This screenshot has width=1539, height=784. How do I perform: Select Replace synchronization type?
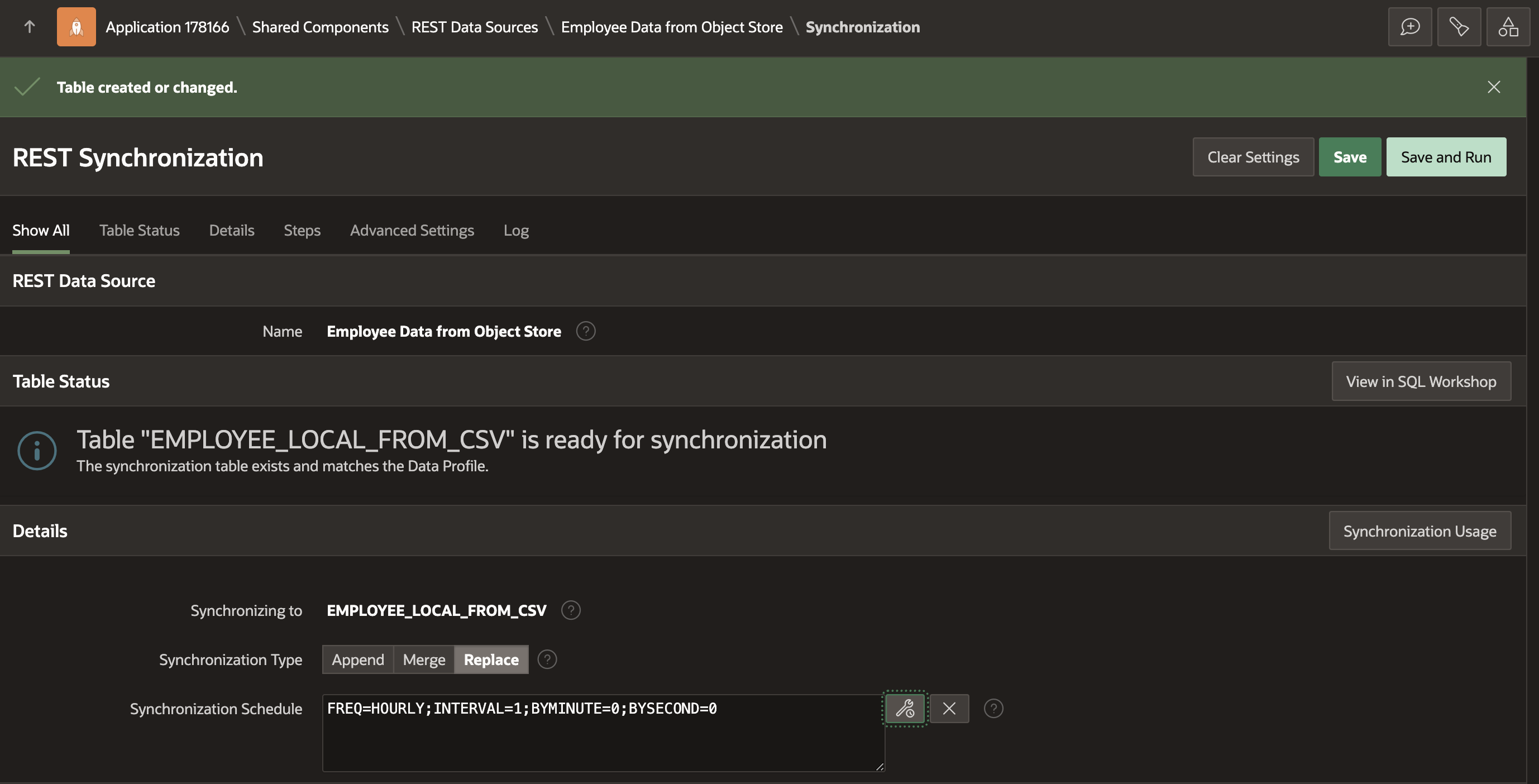tap(491, 659)
